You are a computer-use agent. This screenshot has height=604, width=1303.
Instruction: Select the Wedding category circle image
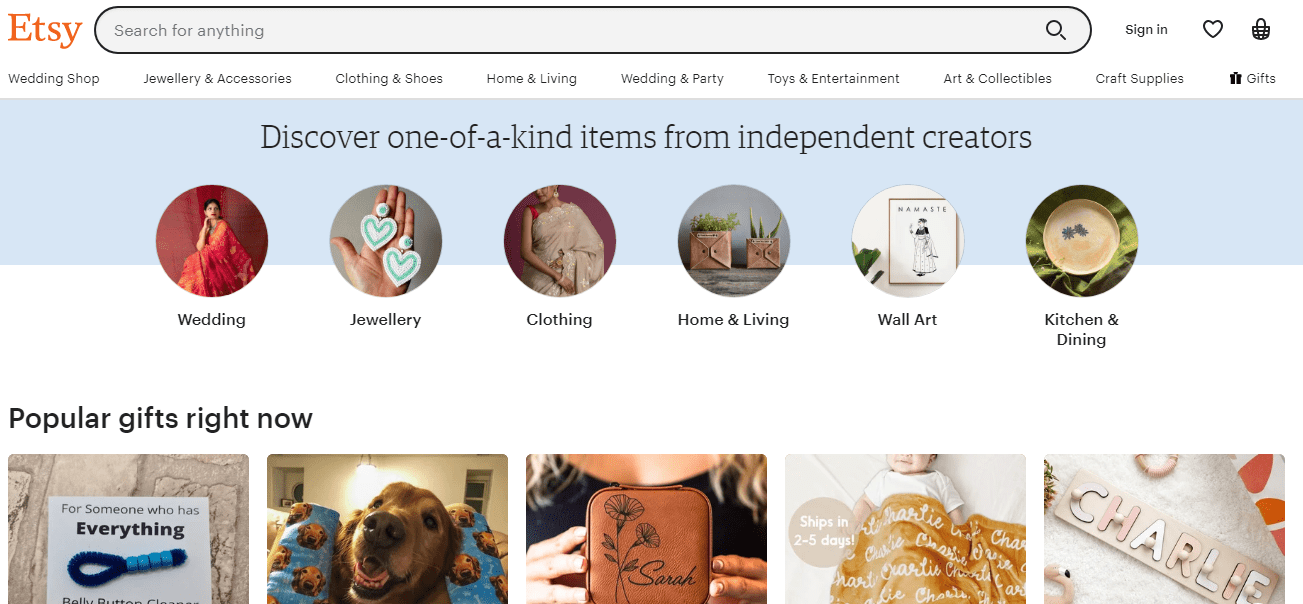212,241
